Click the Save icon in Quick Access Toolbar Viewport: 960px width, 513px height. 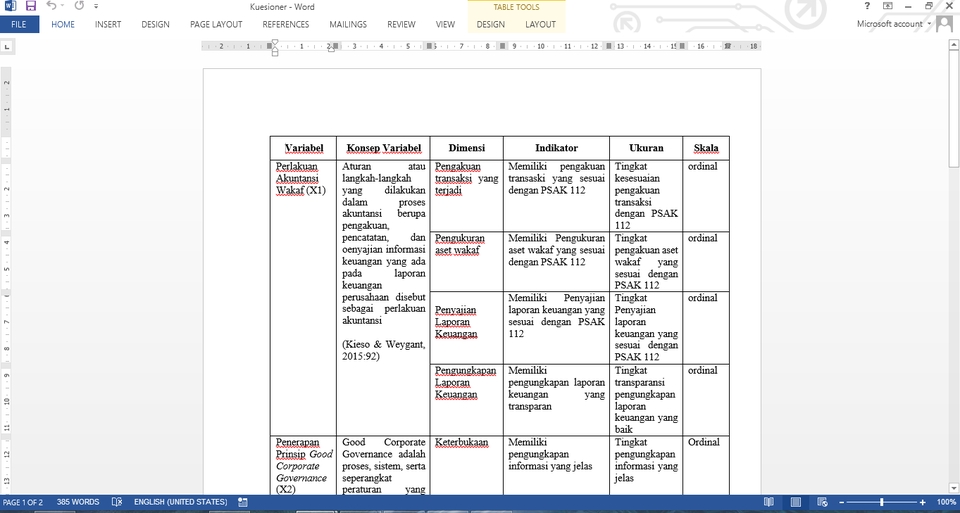31,6
